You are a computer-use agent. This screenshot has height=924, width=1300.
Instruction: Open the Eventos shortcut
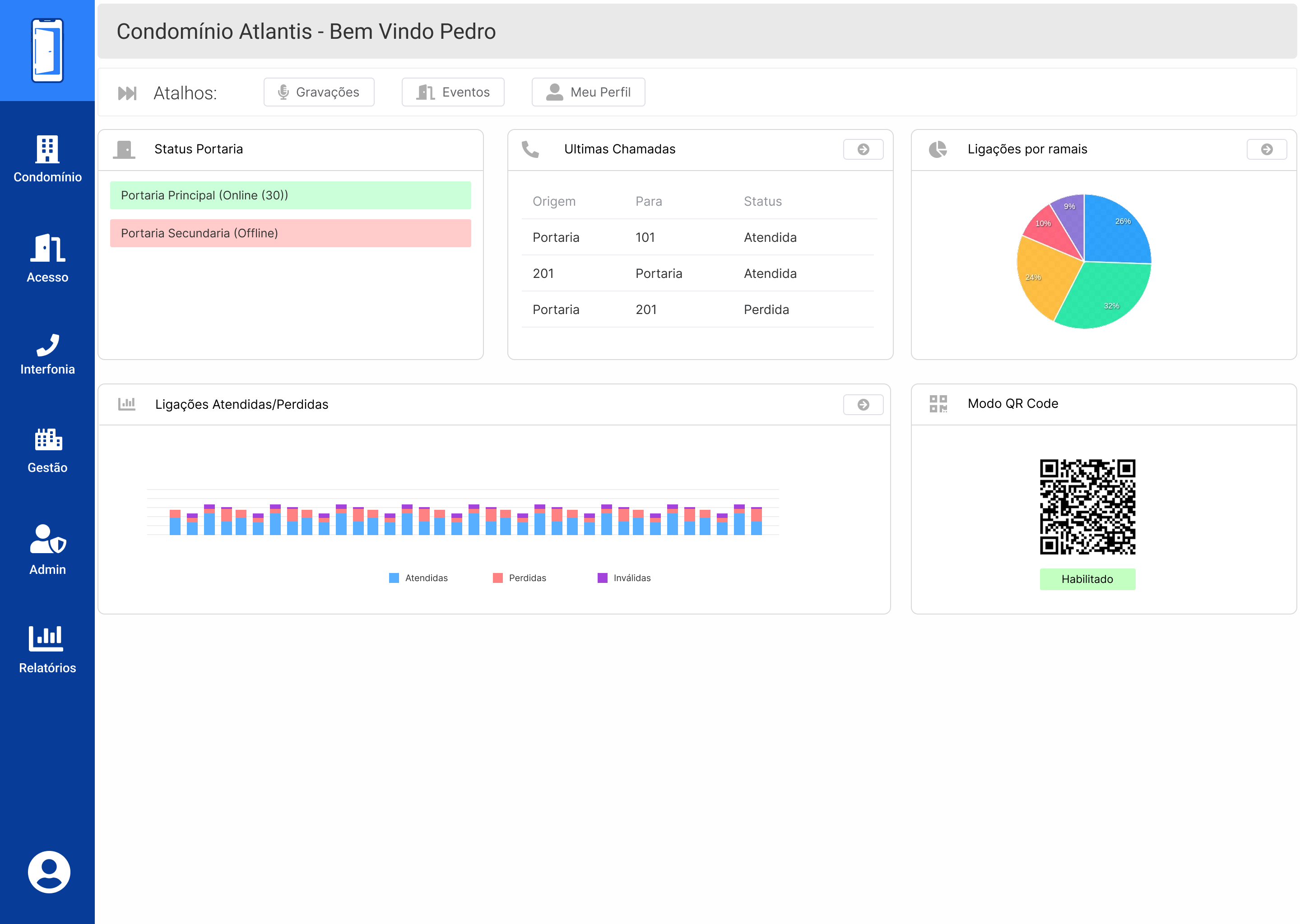tap(452, 92)
